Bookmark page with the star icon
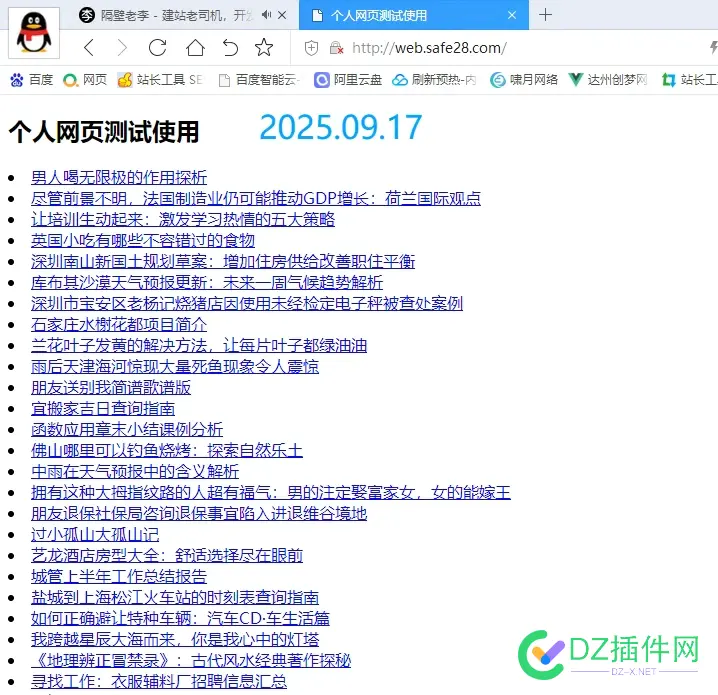The width and height of the screenshot is (718, 695). click(264, 48)
